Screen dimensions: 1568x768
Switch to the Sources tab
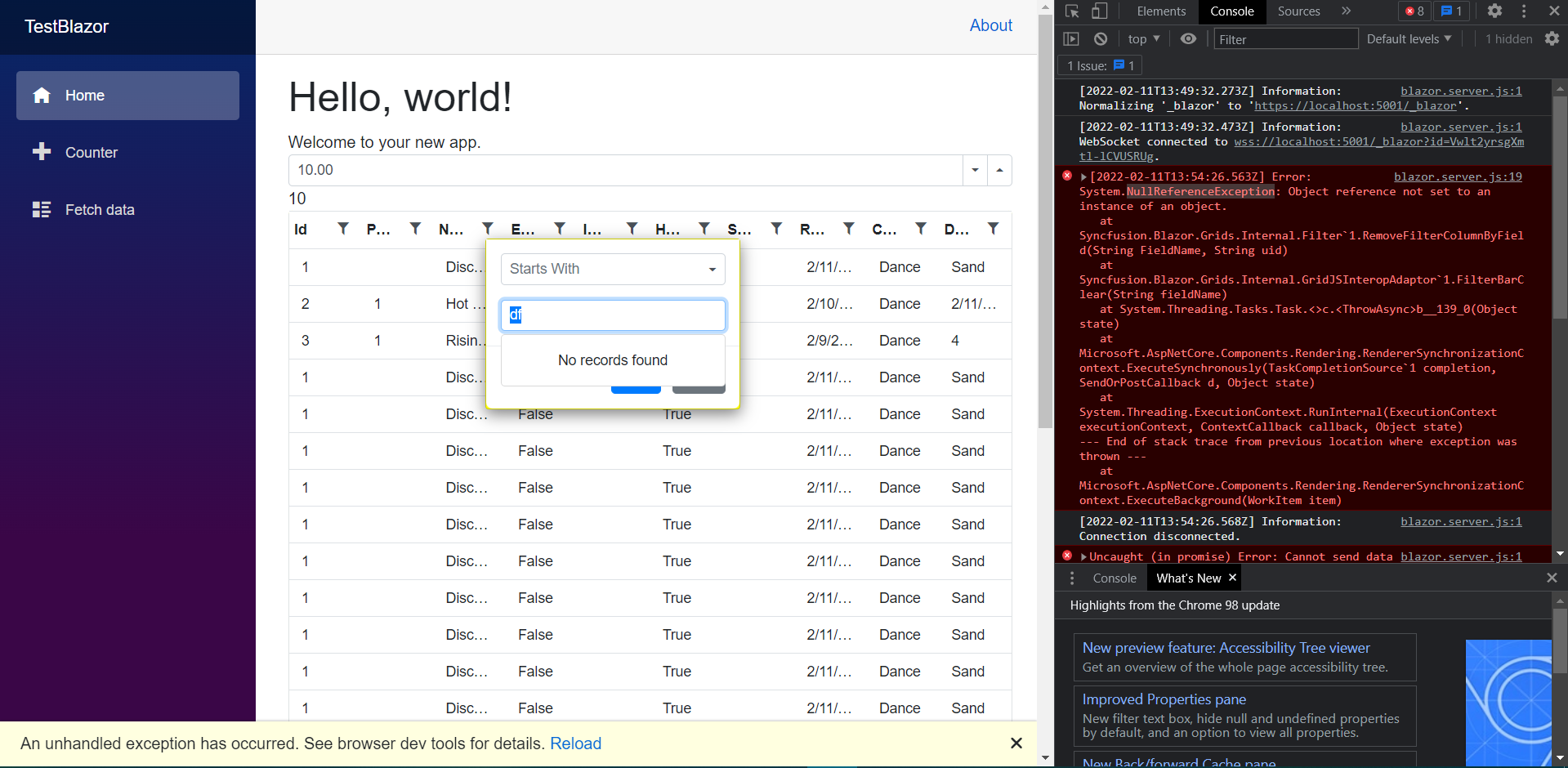point(1298,11)
